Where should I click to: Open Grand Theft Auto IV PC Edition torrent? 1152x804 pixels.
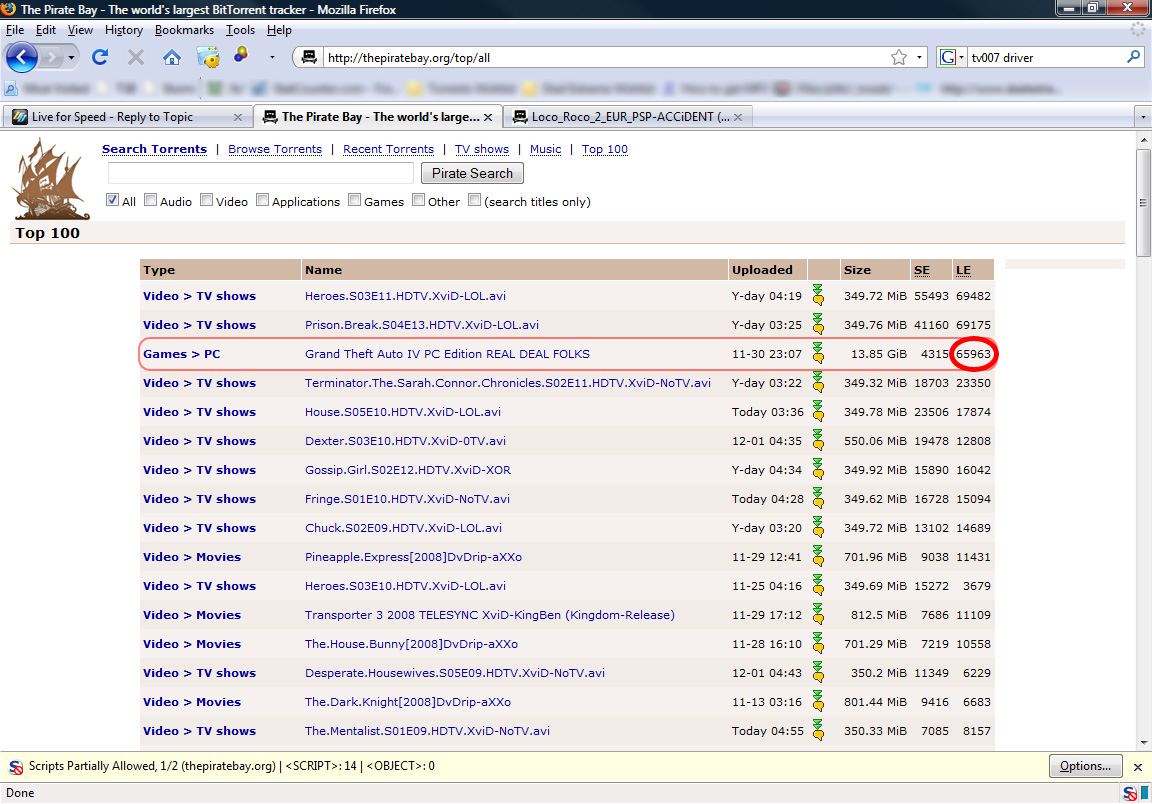click(x=447, y=353)
